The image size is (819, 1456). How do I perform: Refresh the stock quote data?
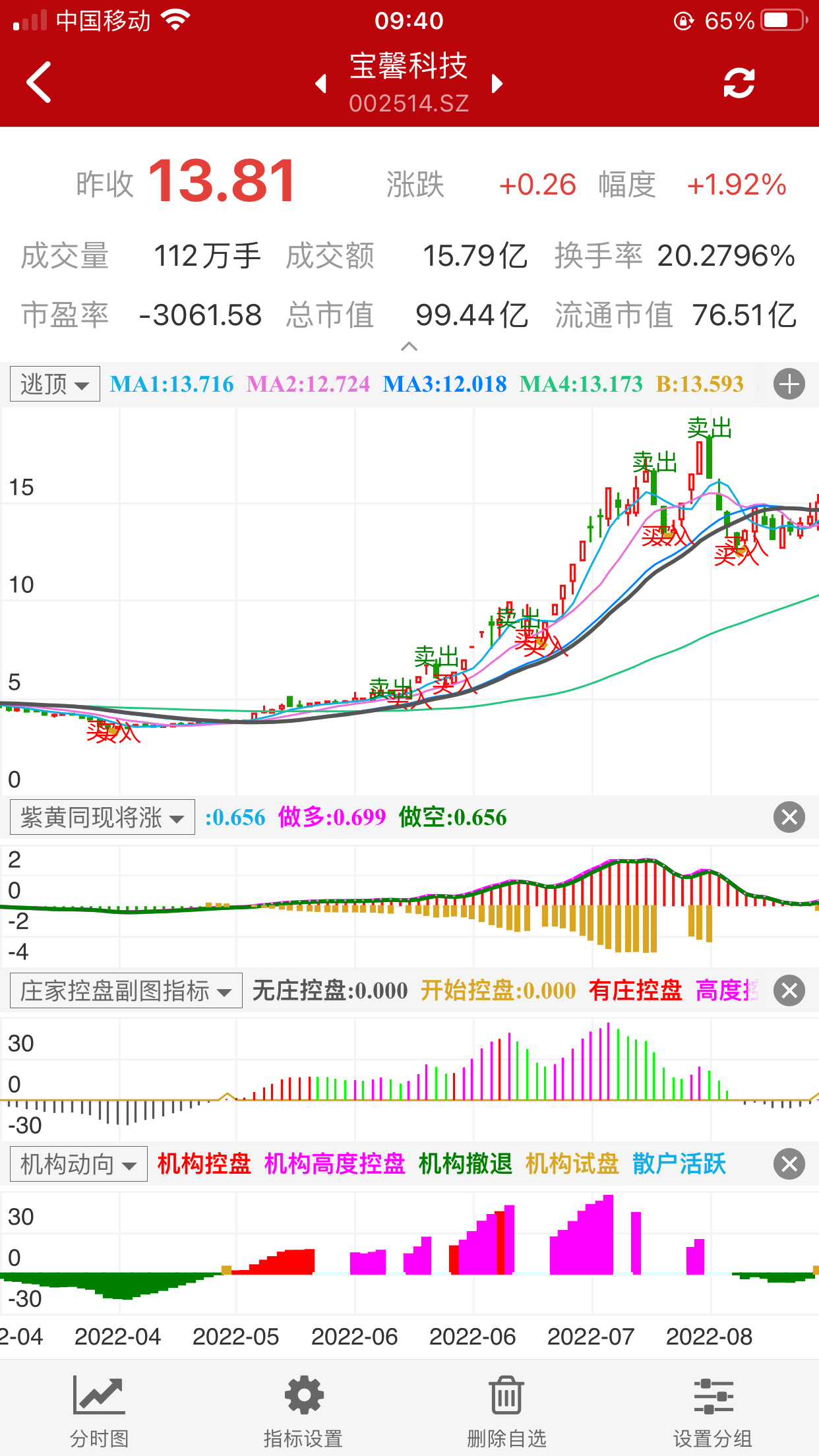pyautogui.click(x=739, y=83)
